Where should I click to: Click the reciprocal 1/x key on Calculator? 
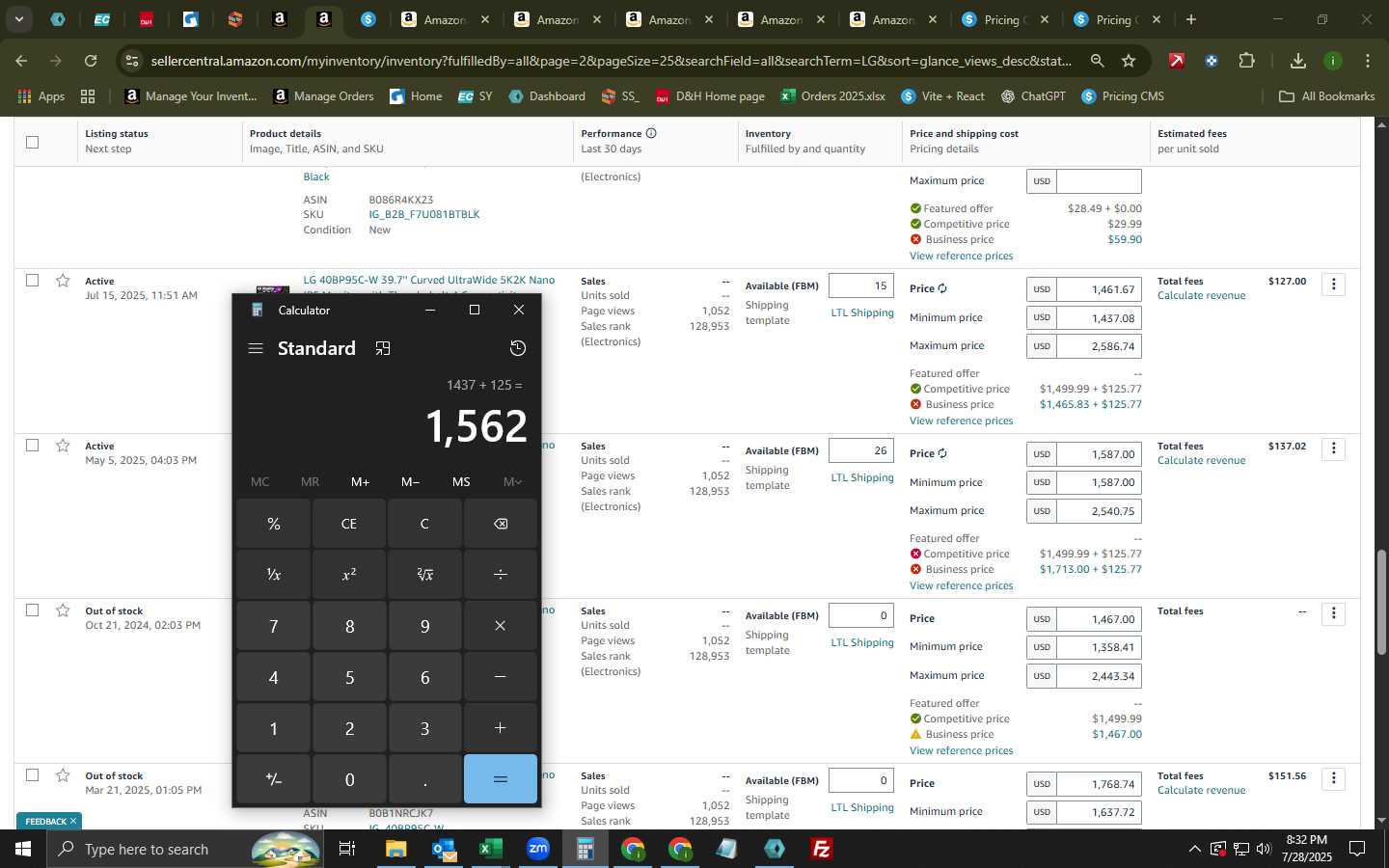click(x=274, y=575)
